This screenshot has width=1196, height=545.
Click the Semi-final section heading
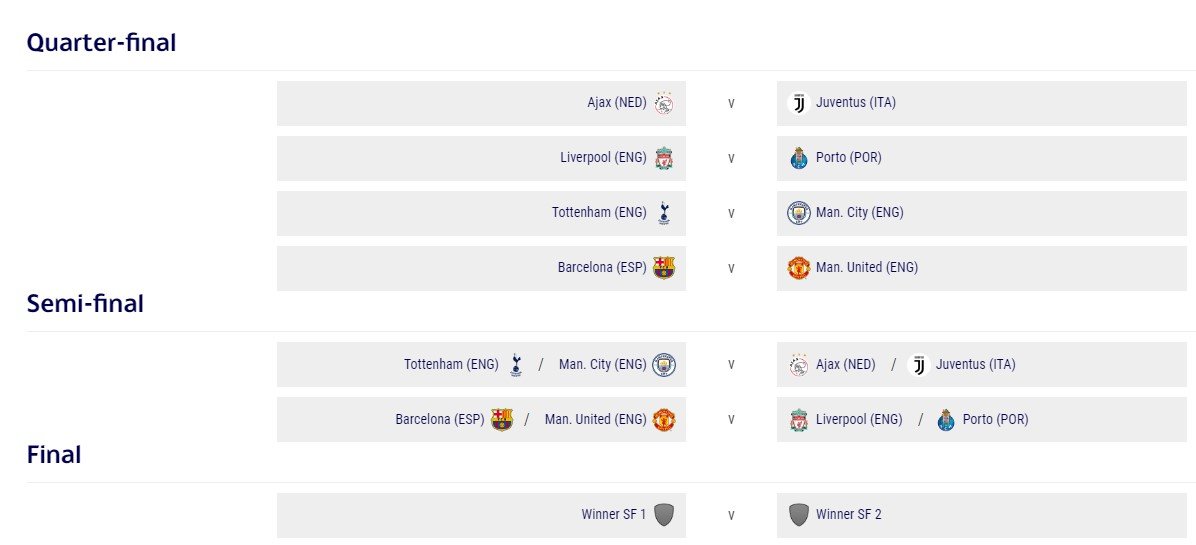click(85, 303)
